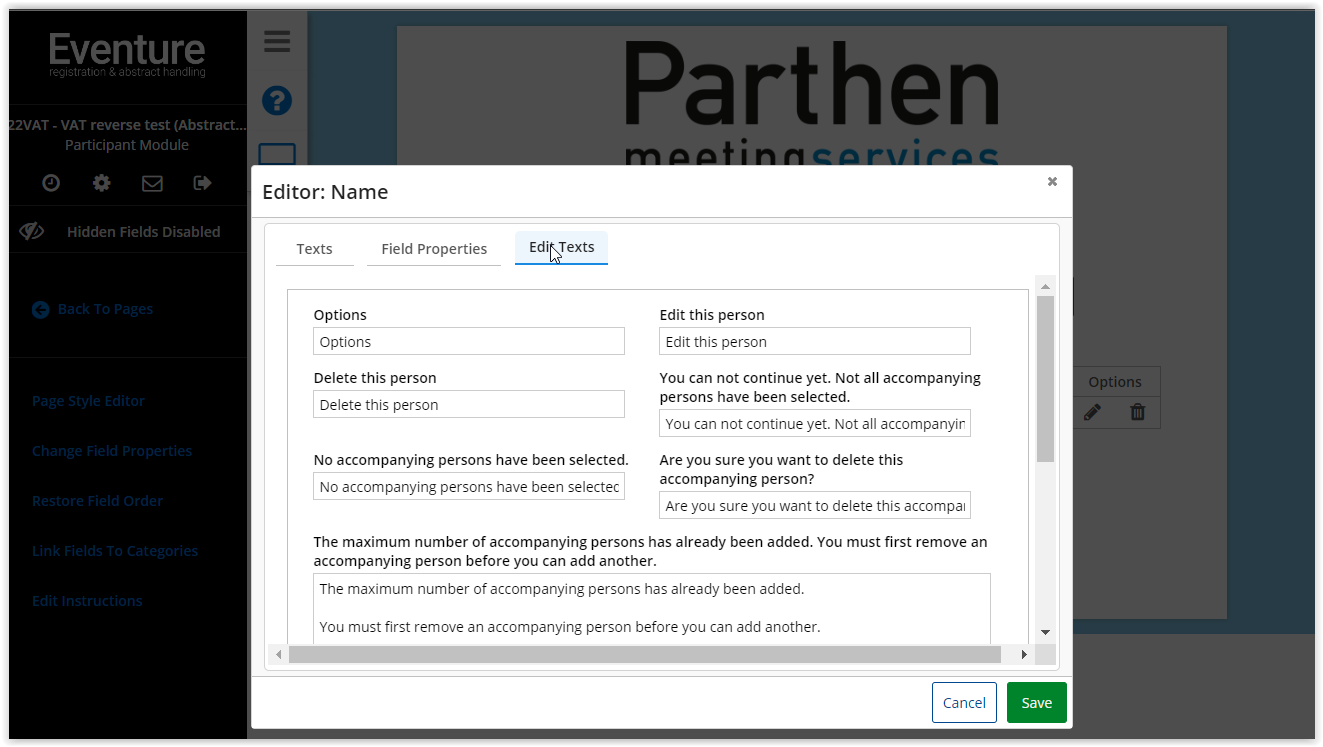Click the horizontal scrollbar right arrow
Screen dimensions: 1323x747
pyautogui.click(x=1024, y=654)
